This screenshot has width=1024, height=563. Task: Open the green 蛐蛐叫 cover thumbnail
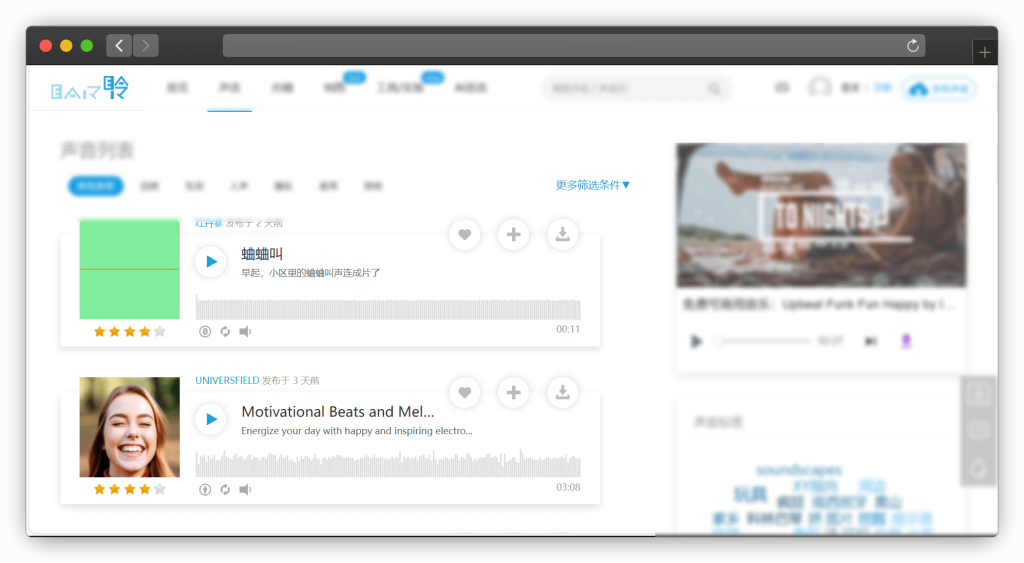129,269
